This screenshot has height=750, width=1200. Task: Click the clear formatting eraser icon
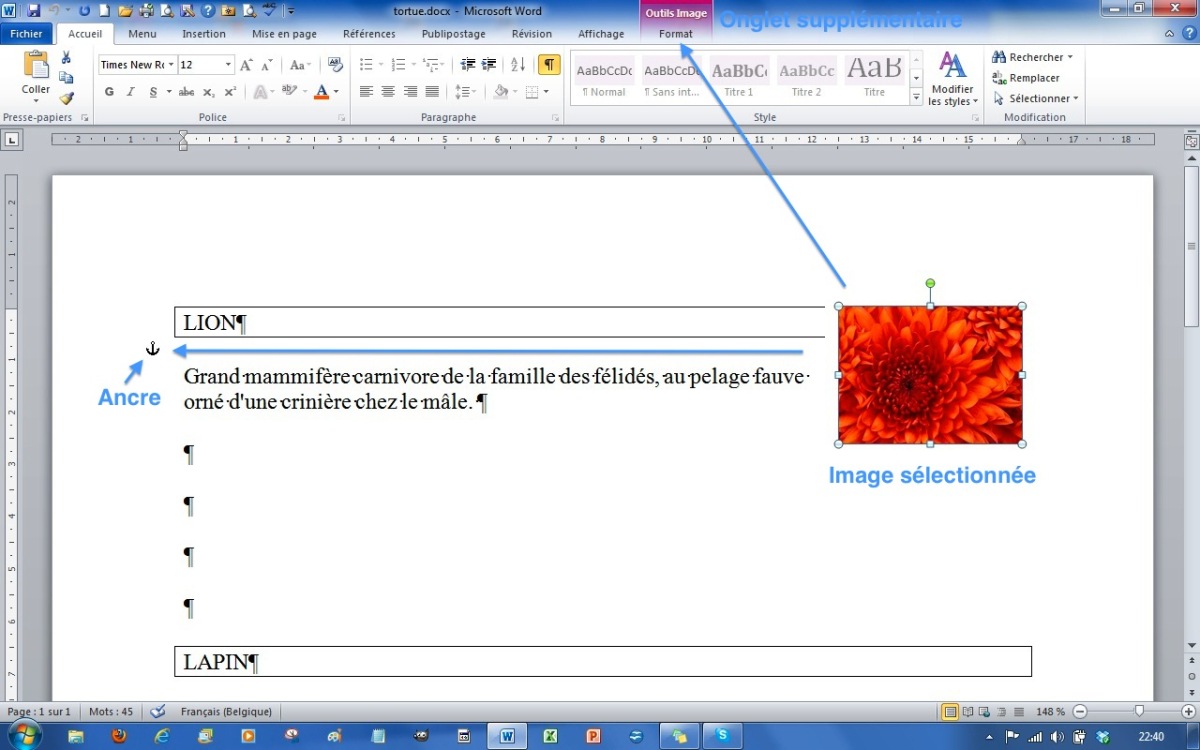[336, 65]
